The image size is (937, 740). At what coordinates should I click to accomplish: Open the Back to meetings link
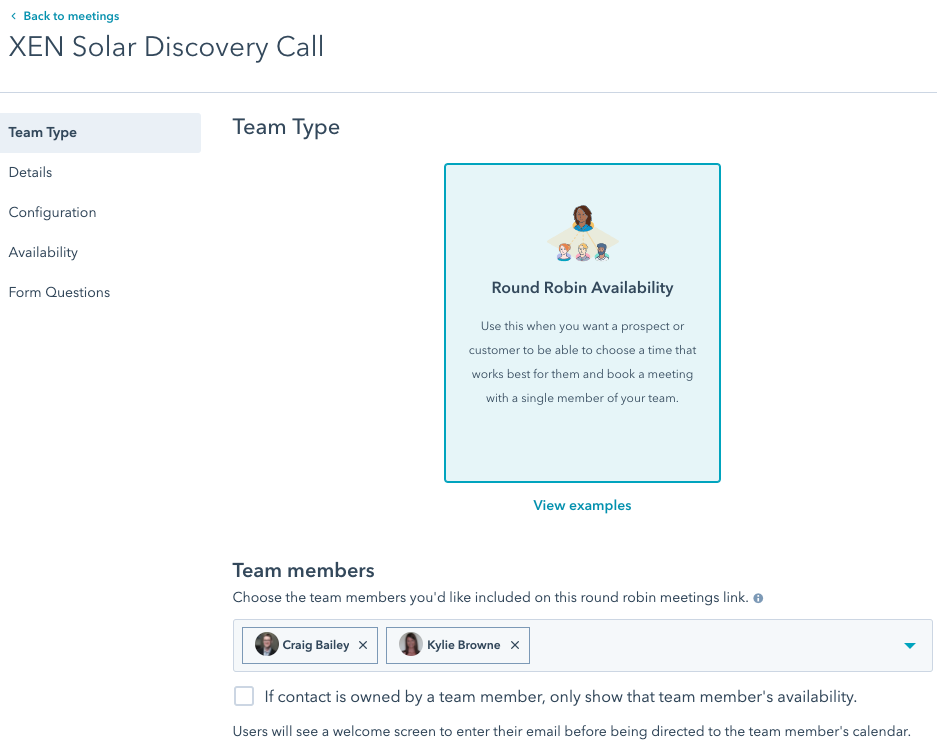point(70,17)
